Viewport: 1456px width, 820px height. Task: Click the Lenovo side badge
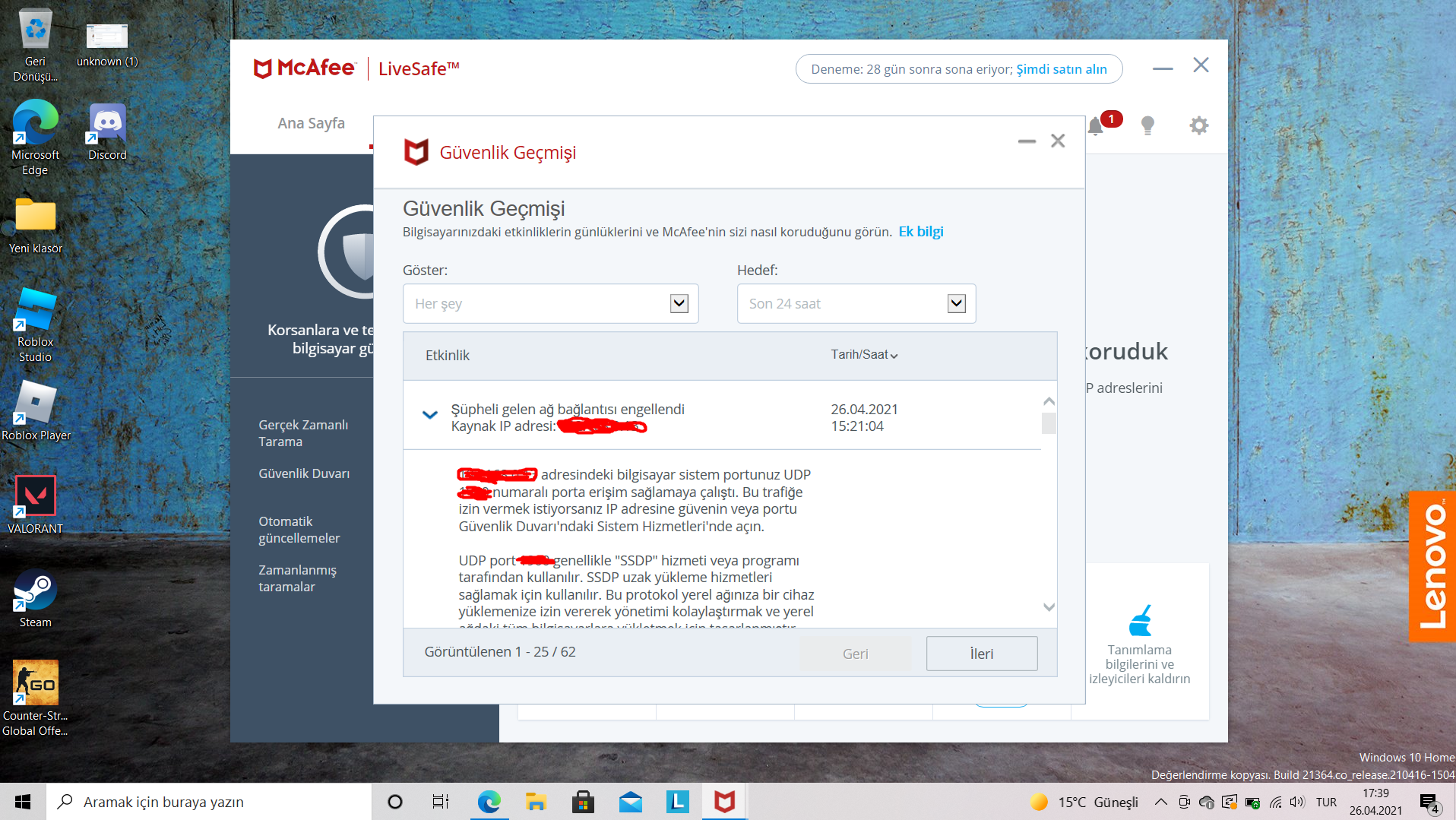(x=1432, y=566)
